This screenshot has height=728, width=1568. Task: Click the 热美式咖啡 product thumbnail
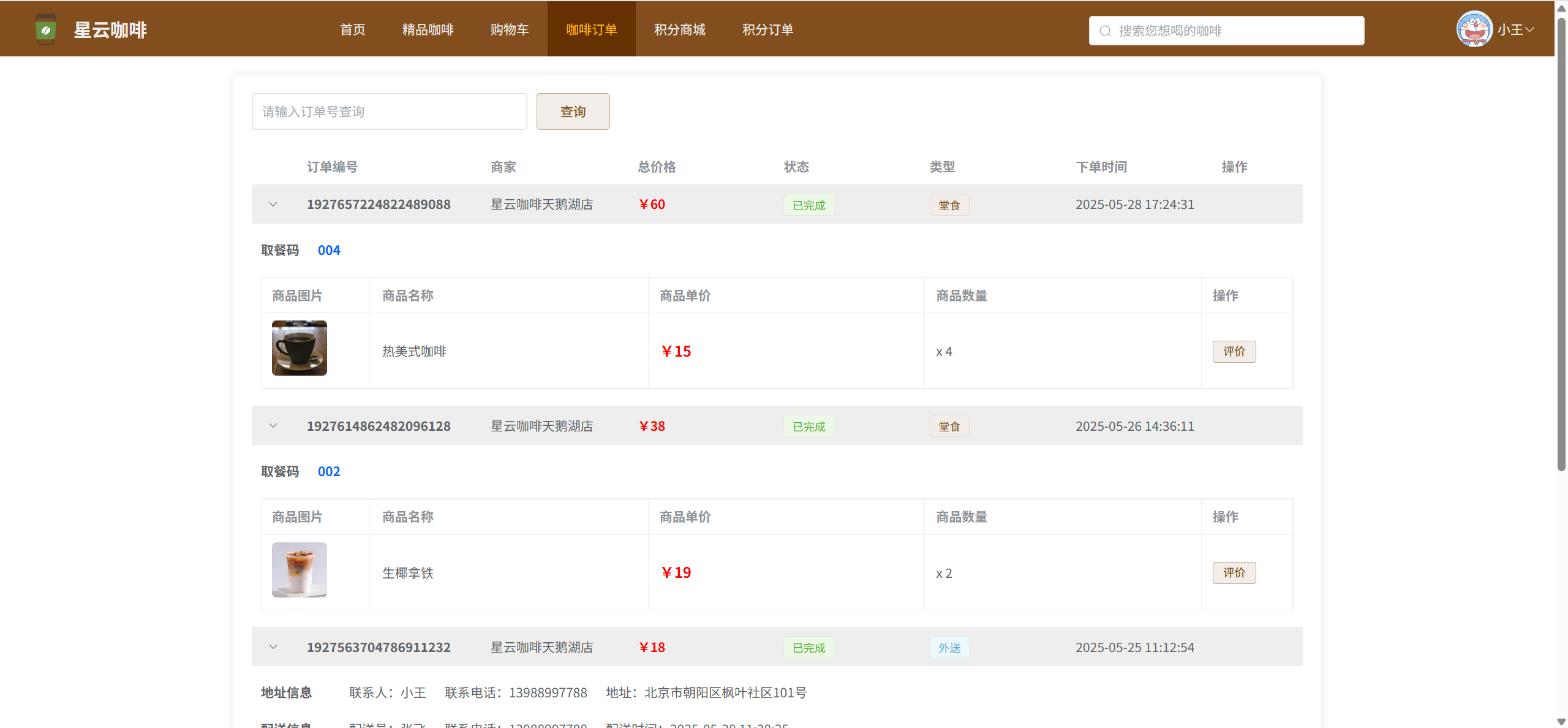[x=300, y=348]
